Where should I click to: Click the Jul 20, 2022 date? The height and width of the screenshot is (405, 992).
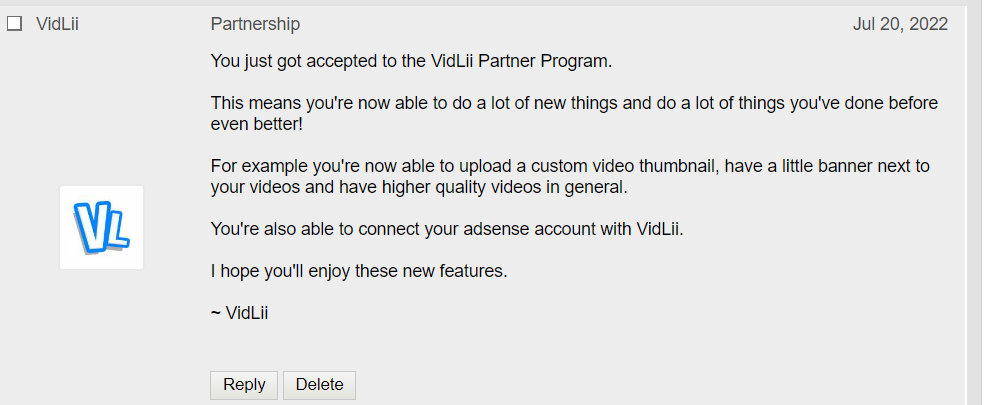[x=900, y=24]
